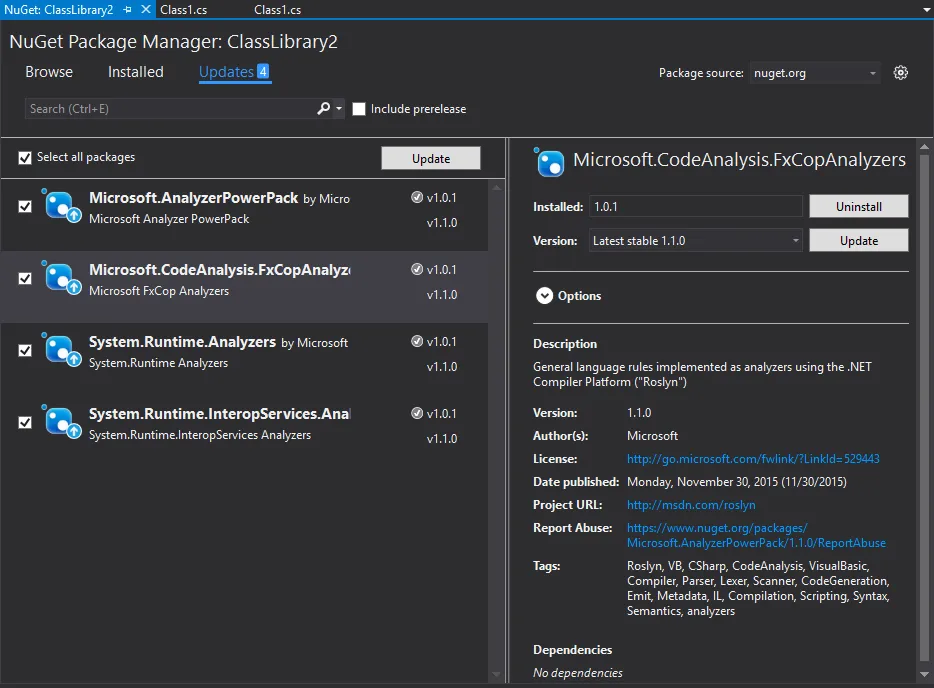Open the document tabs overflow arrow
Image resolution: width=934 pixels, height=688 pixels.
pyautogui.click(x=925, y=10)
